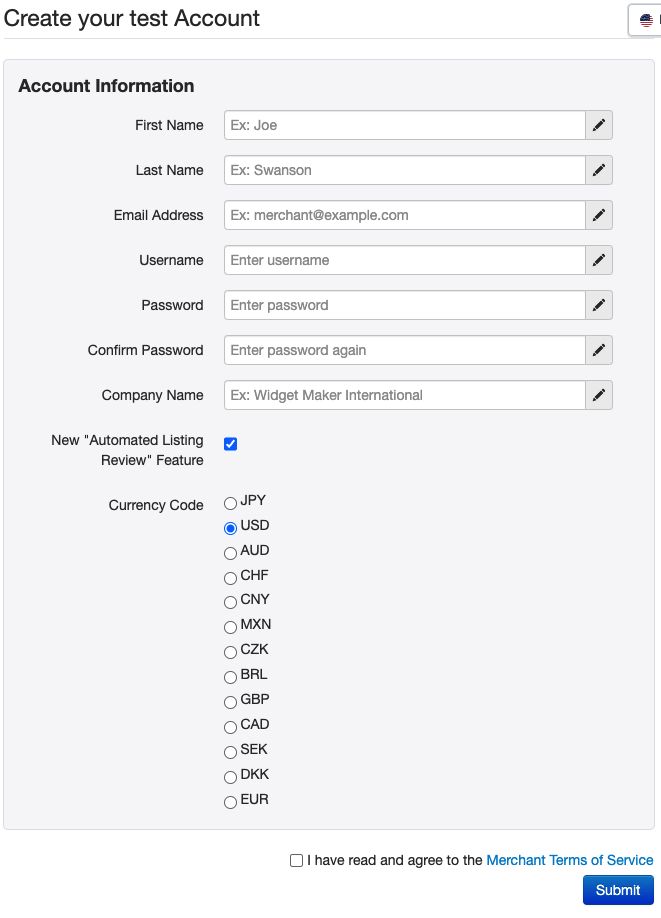Click the edit pencil beside Email Address

[x=598, y=215]
